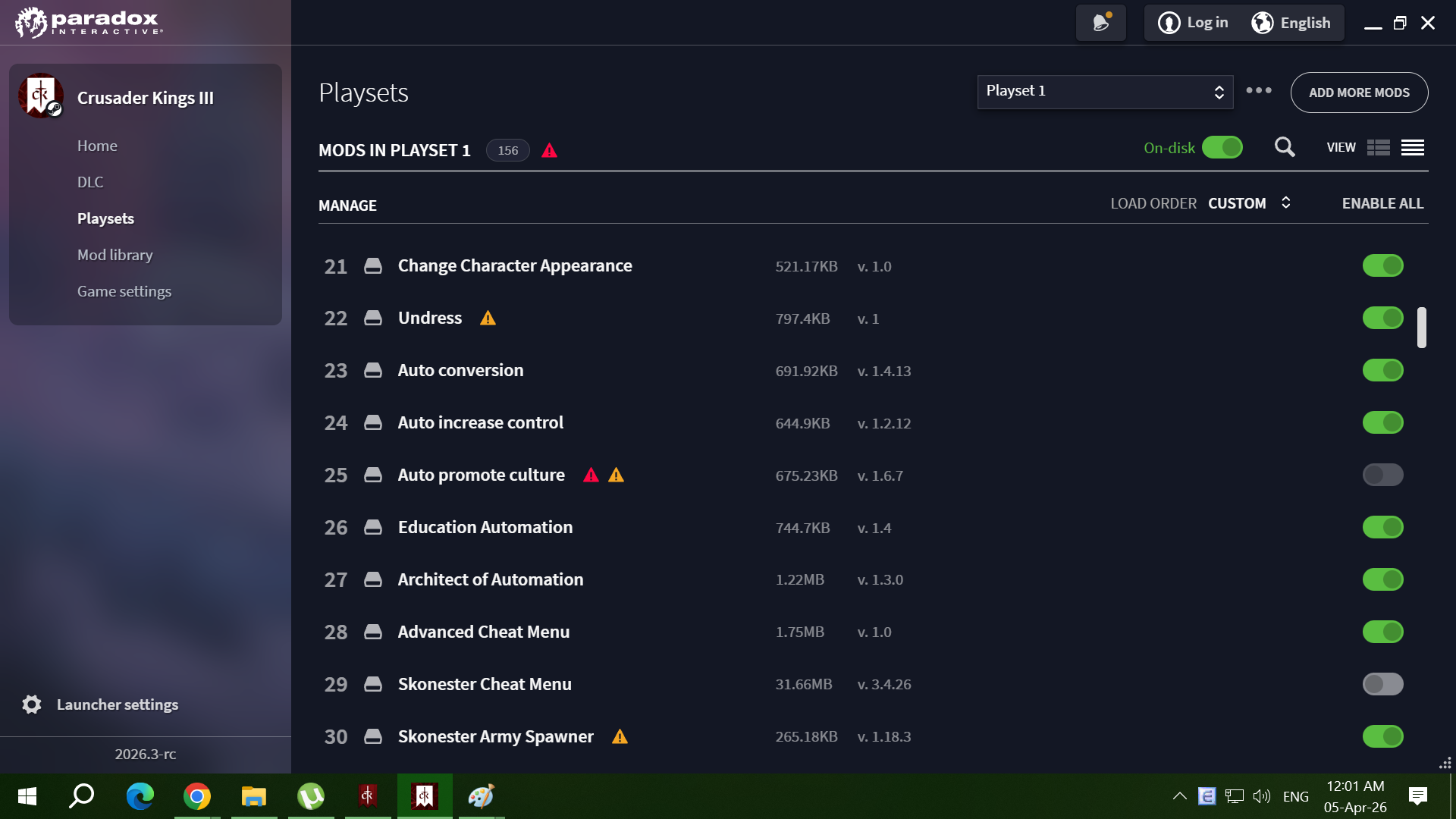Click the disk icon for Change Character Appearance
Image resolution: width=1456 pixels, height=819 pixels.
click(373, 266)
